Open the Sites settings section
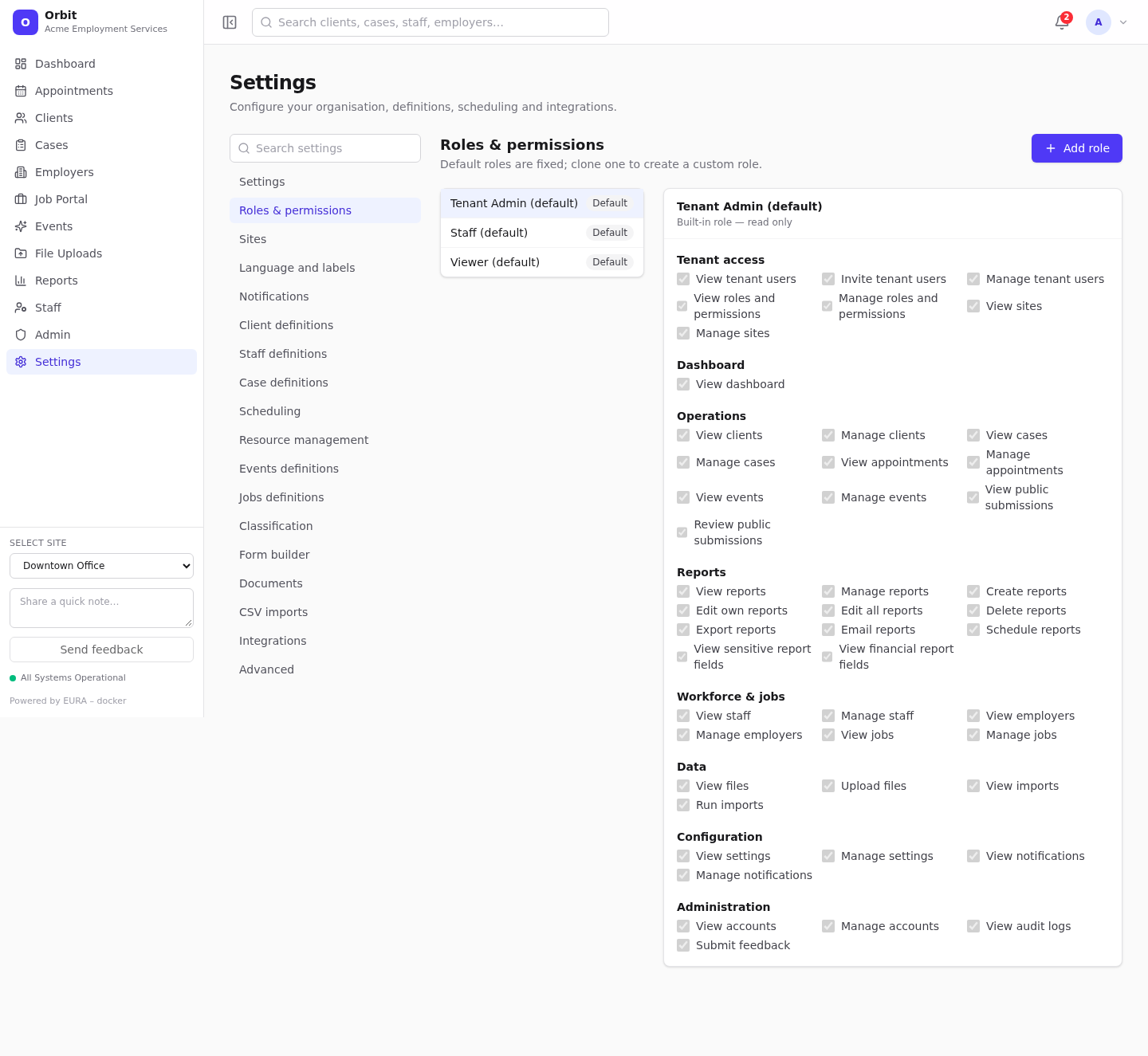Image resolution: width=1148 pixels, height=1056 pixels. (325, 239)
